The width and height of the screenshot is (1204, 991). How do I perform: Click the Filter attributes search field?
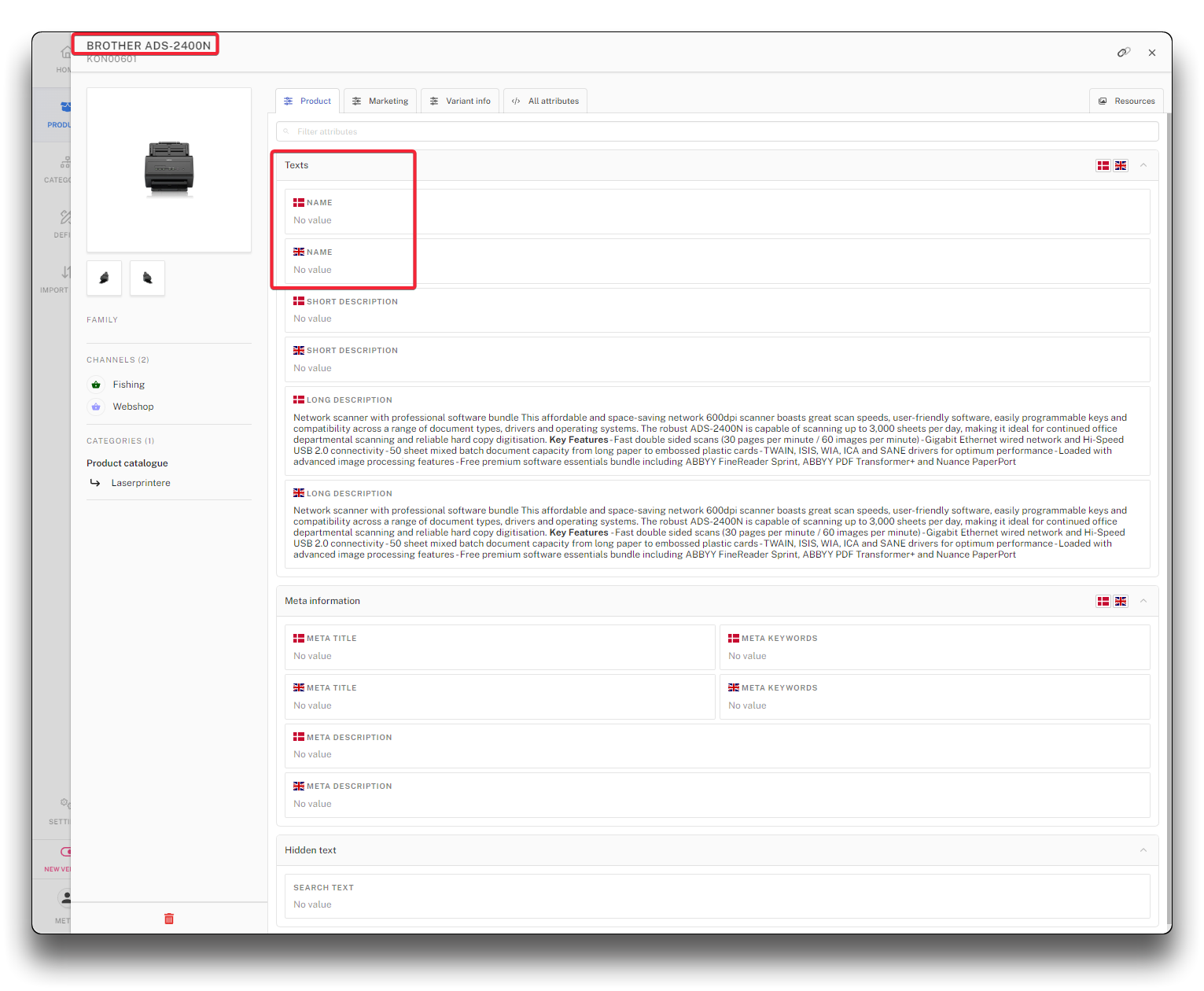(x=717, y=131)
